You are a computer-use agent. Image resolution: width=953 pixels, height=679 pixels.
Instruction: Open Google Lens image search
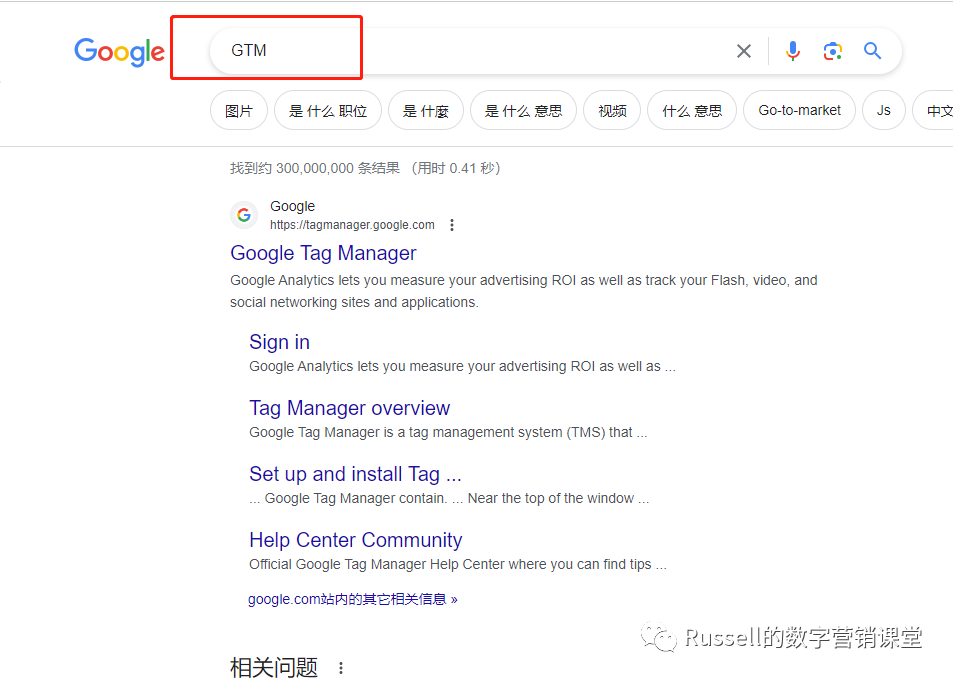pos(833,51)
